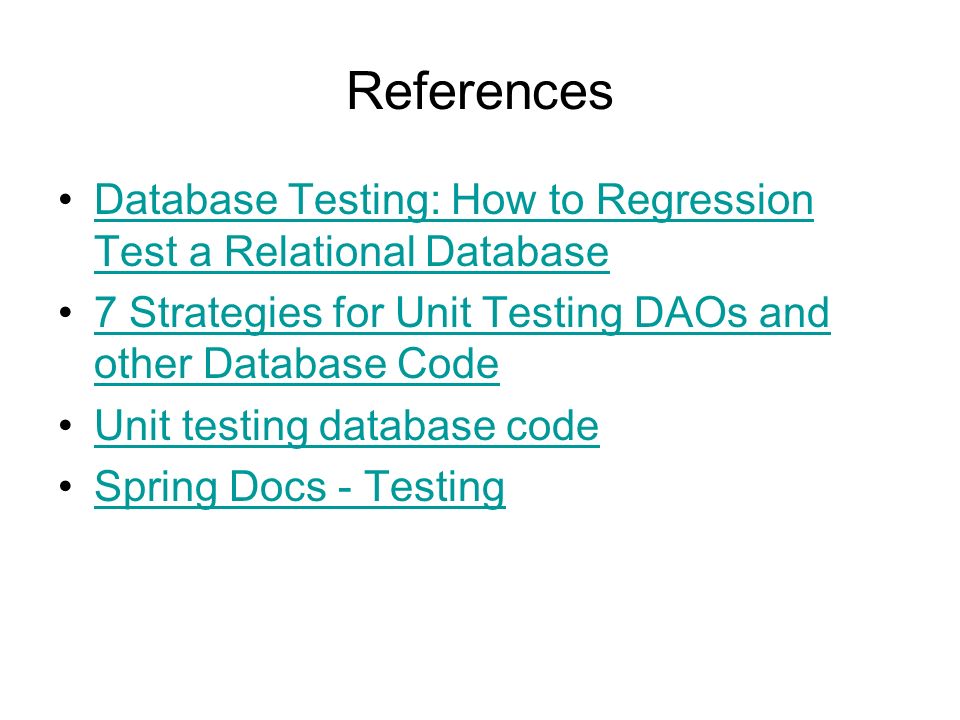This screenshot has width=960, height=720.
Task: Click the bullet before Database Testing link
Action: (66, 199)
